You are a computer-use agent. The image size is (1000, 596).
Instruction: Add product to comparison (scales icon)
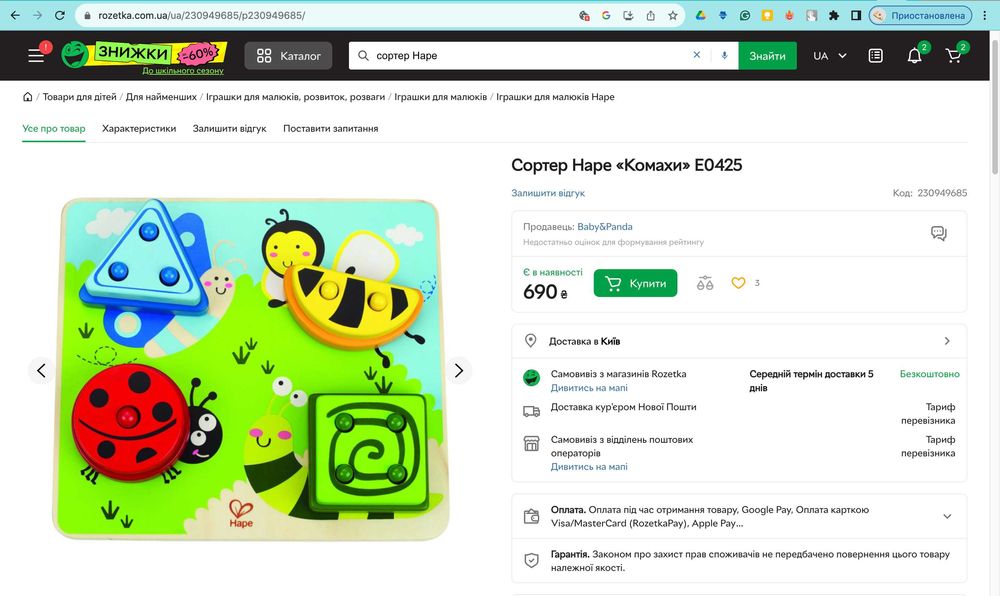[x=705, y=283]
